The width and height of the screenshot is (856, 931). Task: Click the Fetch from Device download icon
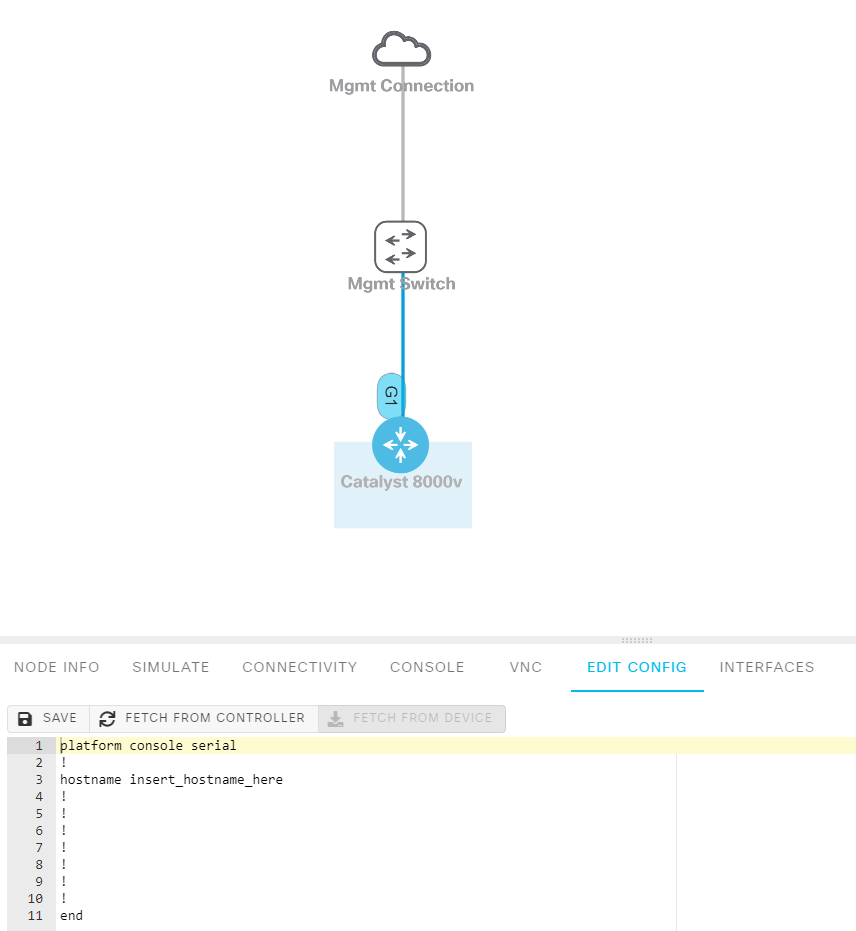click(x=336, y=719)
